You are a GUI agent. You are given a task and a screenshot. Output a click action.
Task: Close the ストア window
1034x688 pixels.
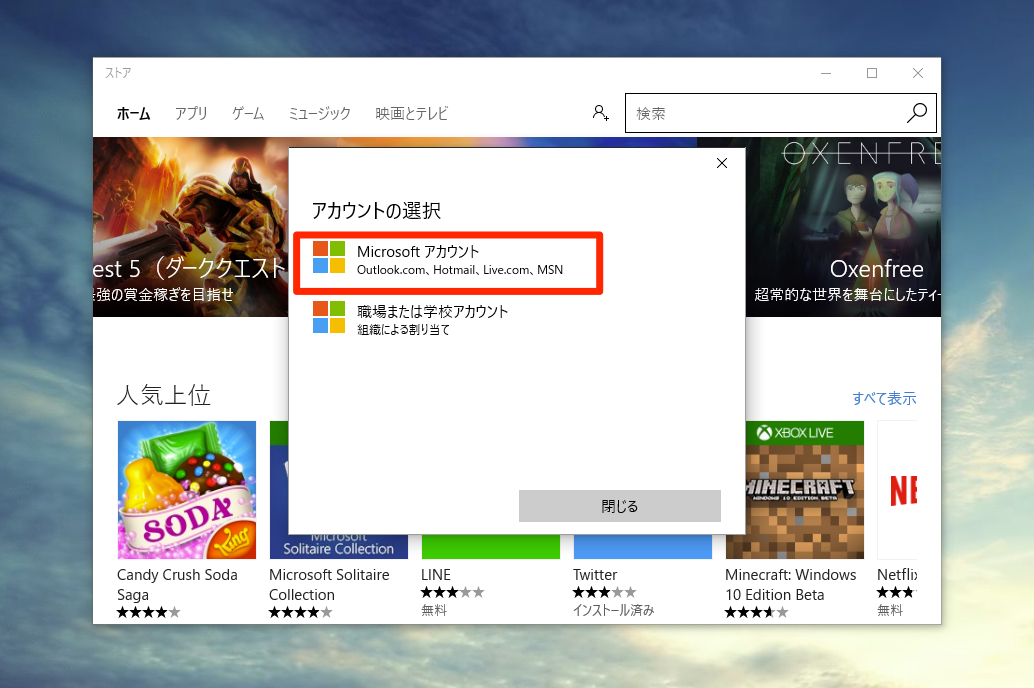pos(918,73)
